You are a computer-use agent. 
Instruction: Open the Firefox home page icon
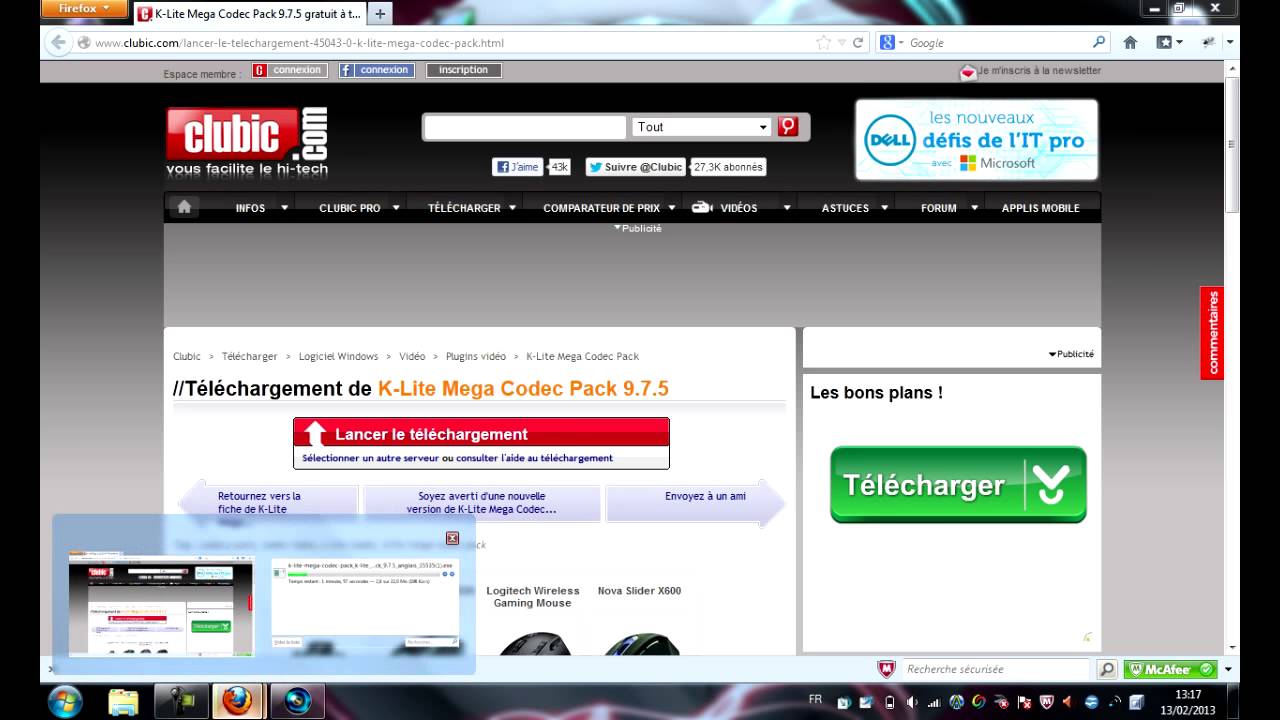pyautogui.click(x=1130, y=43)
